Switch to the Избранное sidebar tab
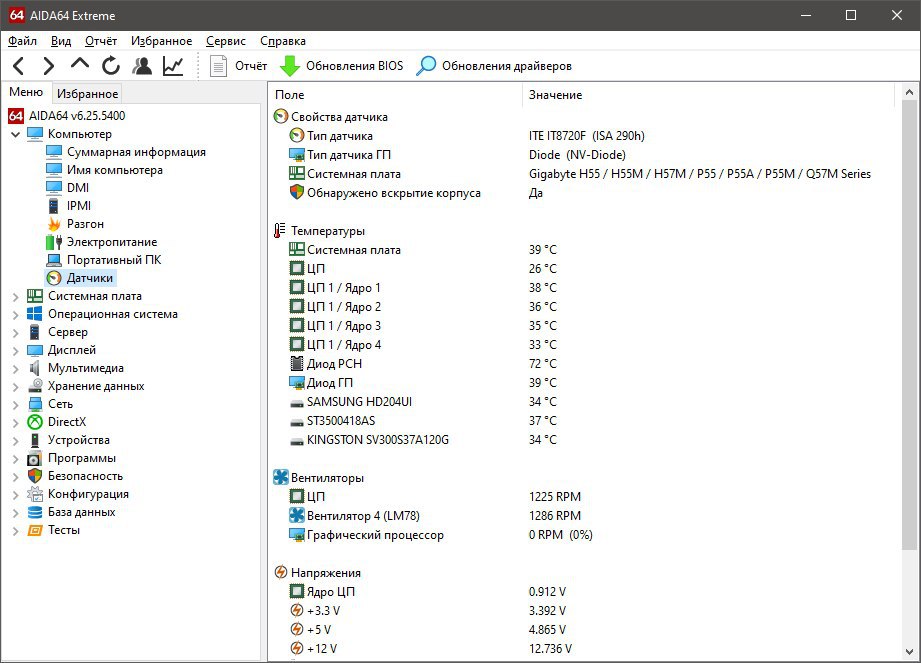The width and height of the screenshot is (921, 663). pos(88,93)
